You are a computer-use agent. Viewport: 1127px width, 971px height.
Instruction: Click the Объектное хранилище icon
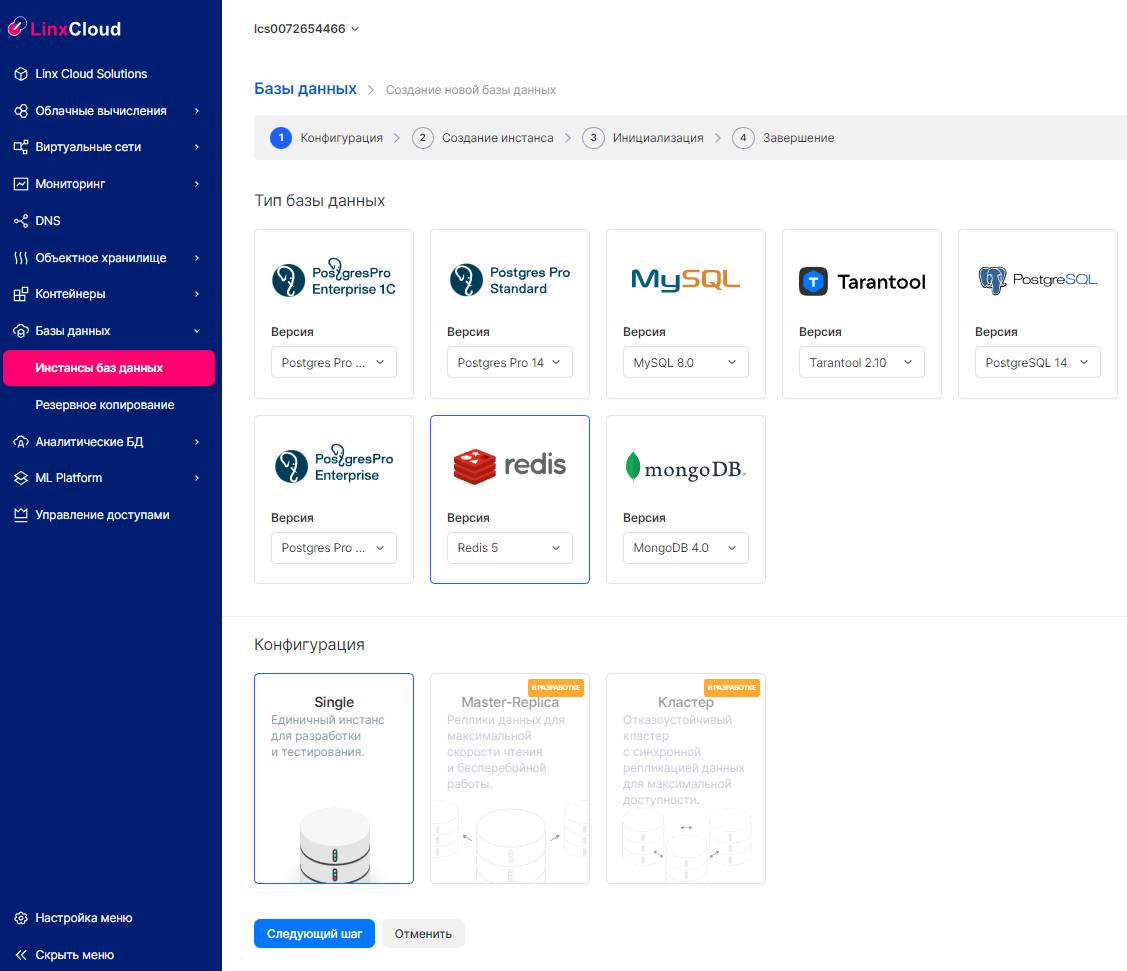click(x=21, y=258)
